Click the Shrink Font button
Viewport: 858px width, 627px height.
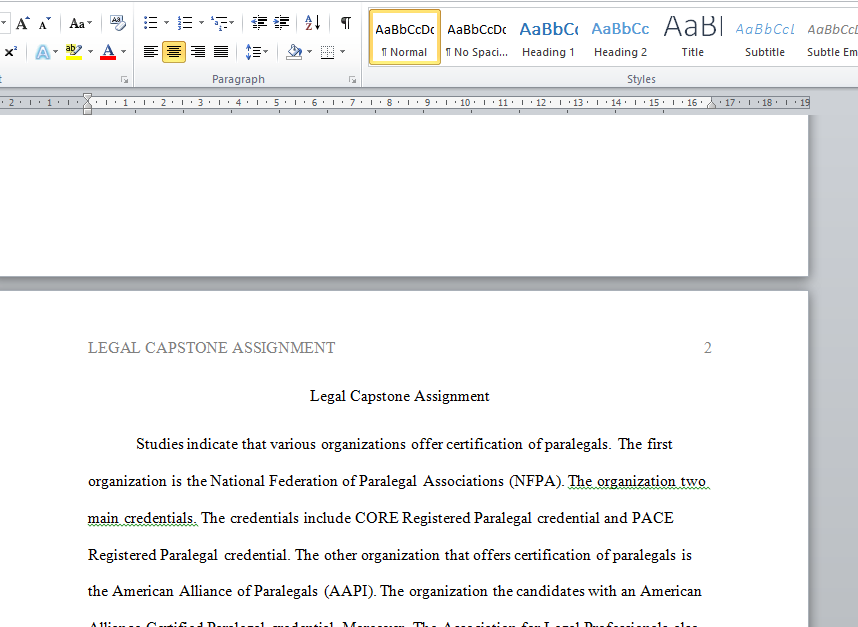44,24
